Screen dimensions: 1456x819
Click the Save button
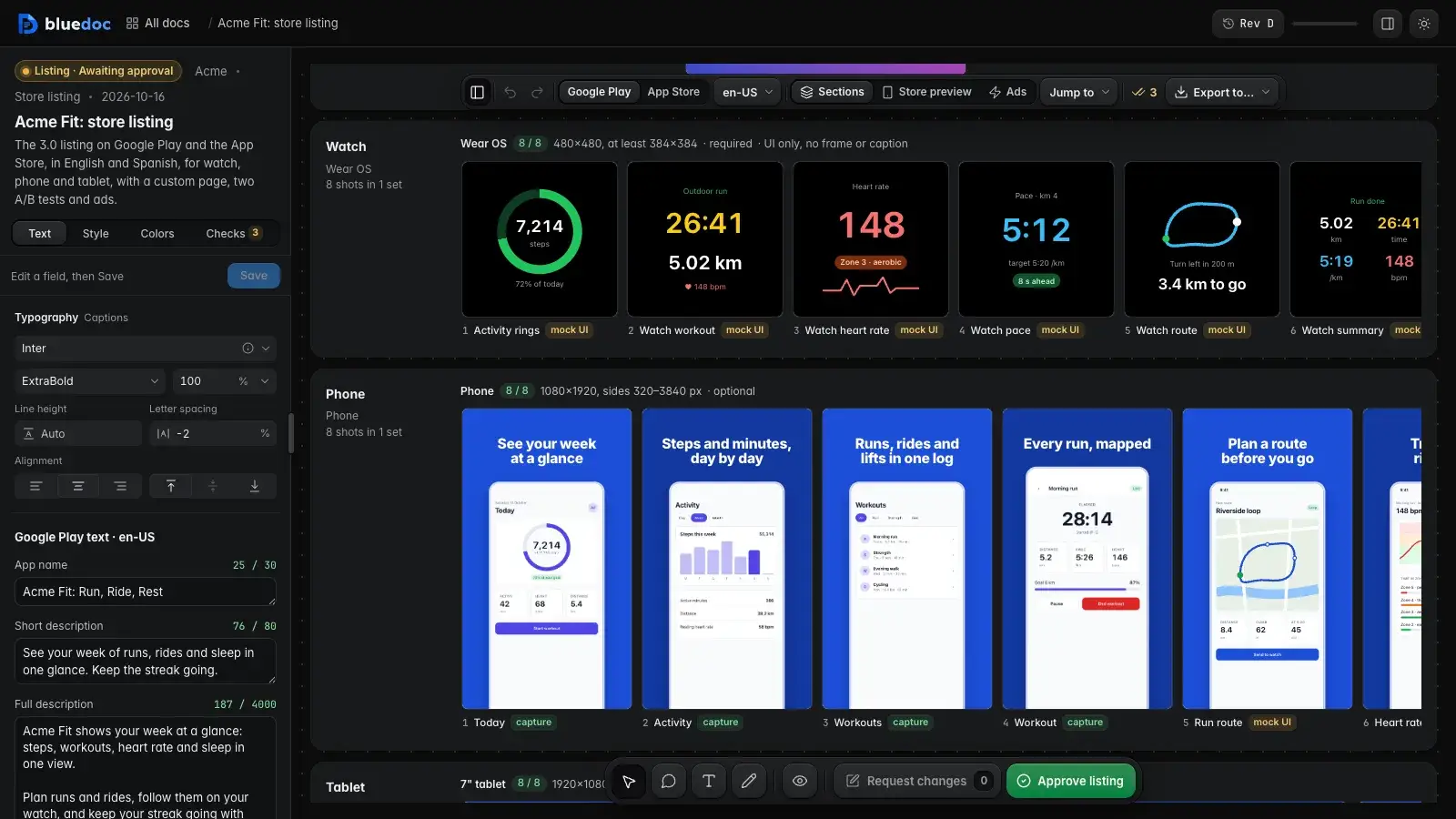point(254,276)
